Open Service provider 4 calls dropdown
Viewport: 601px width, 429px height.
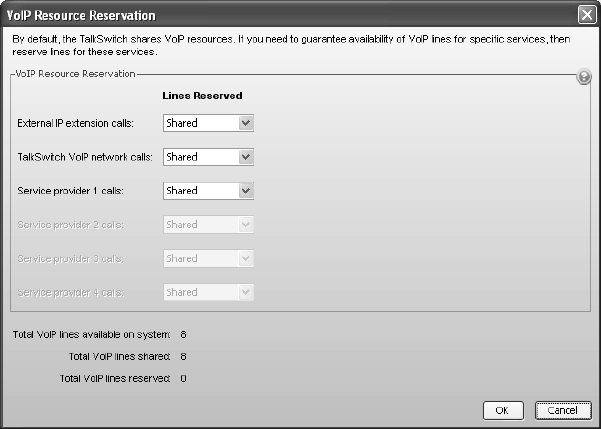208,292
